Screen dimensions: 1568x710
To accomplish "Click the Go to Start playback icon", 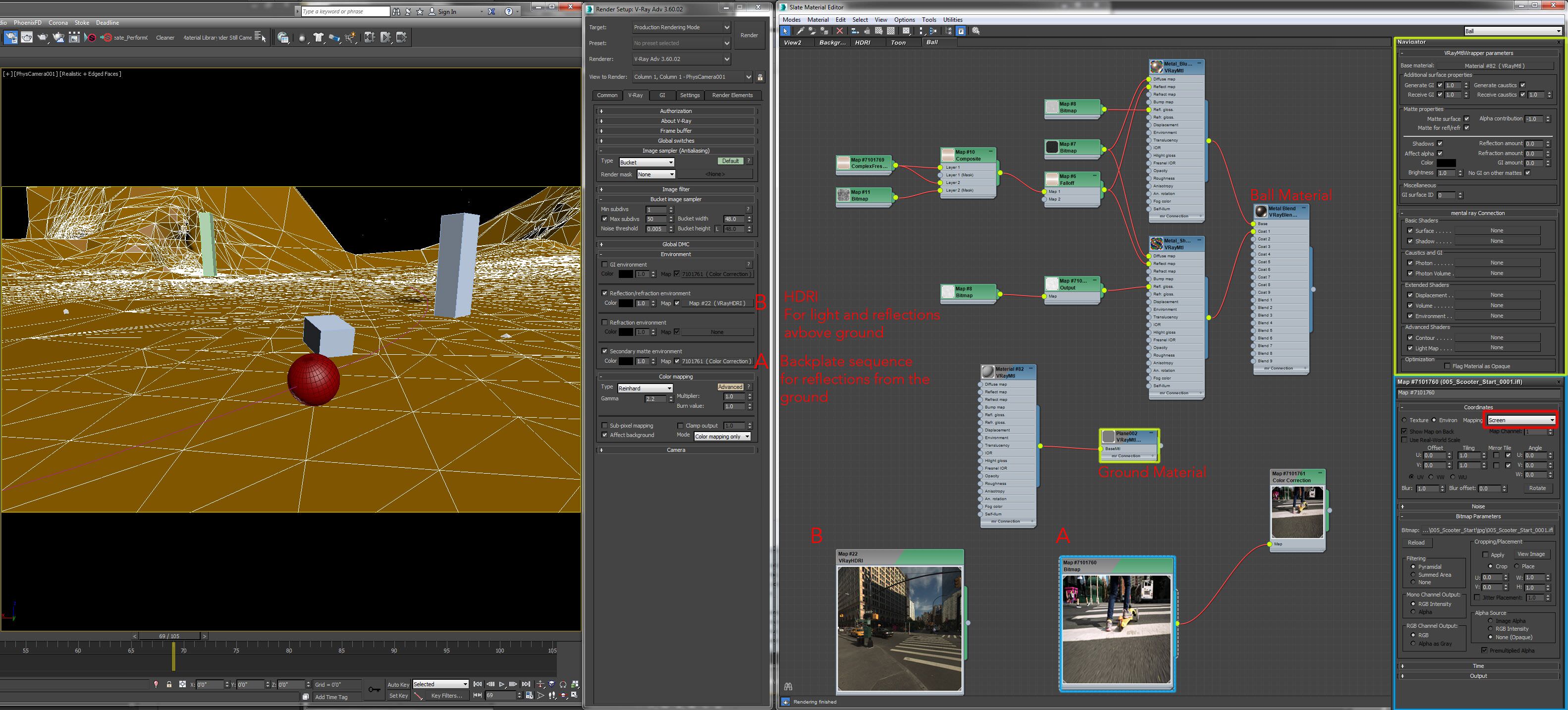I will click(x=477, y=684).
